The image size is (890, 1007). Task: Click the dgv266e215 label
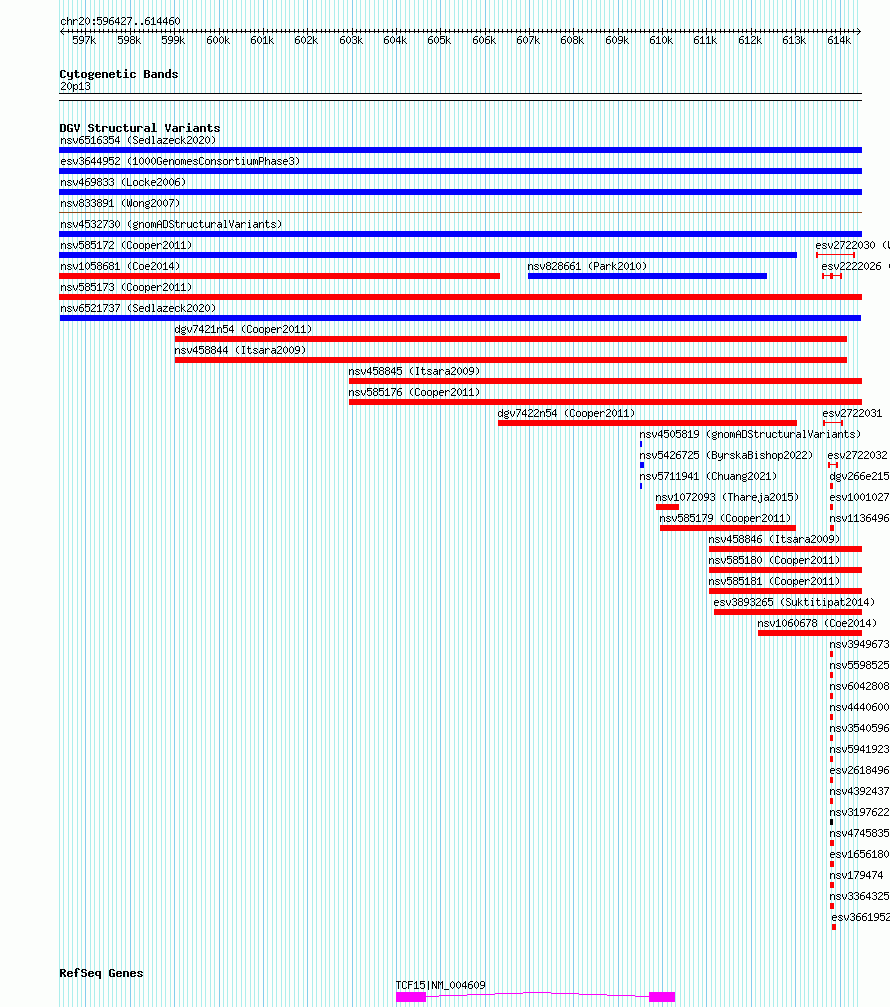point(859,476)
